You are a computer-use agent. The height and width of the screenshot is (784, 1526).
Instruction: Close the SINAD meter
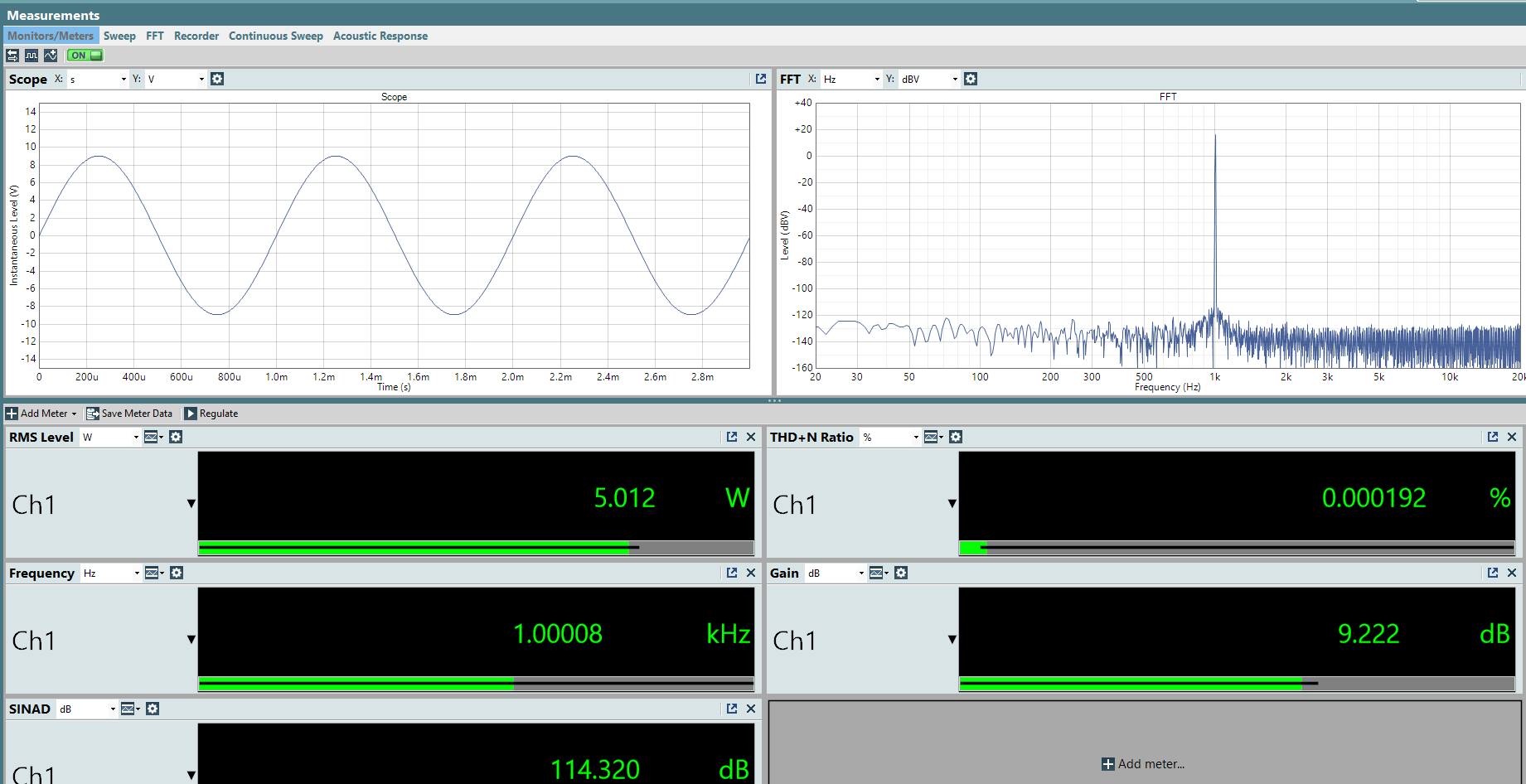coord(751,709)
